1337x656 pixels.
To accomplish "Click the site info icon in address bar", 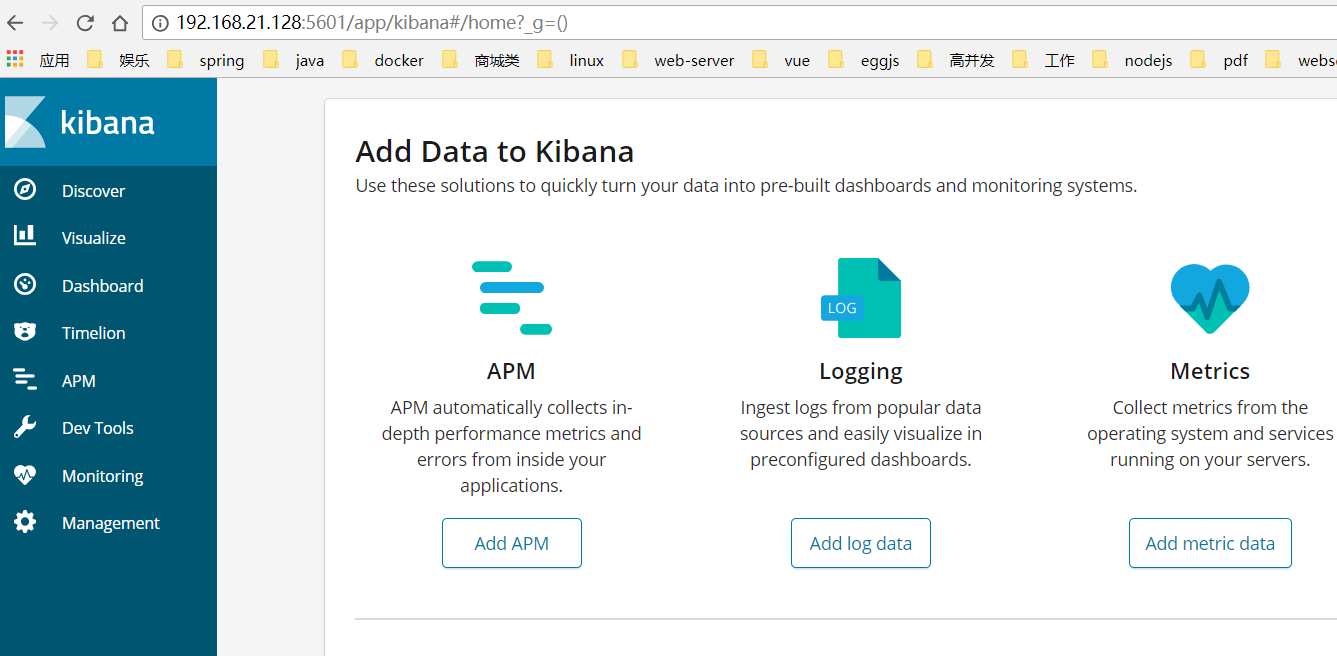I will pos(161,23).
